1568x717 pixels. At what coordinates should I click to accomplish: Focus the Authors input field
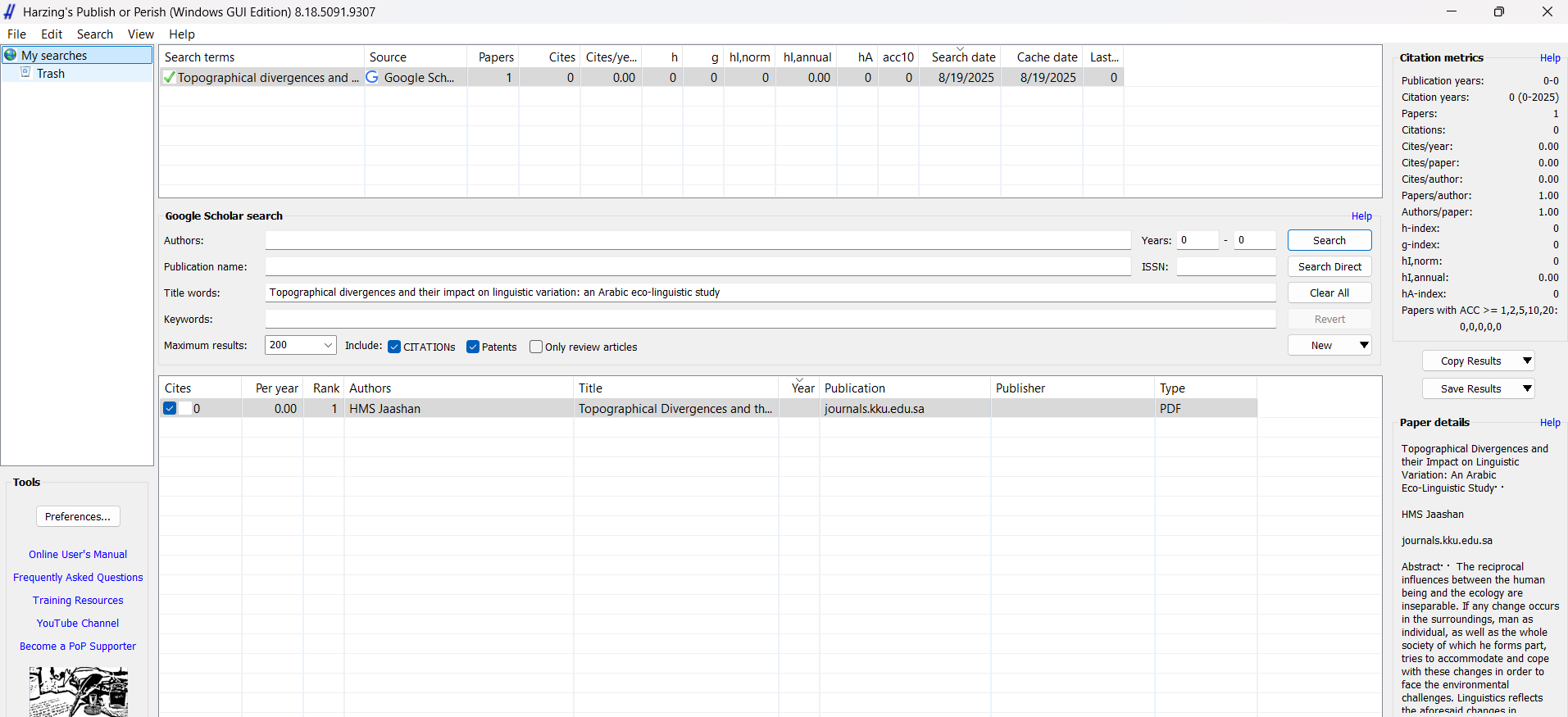[x=698, y=240]
